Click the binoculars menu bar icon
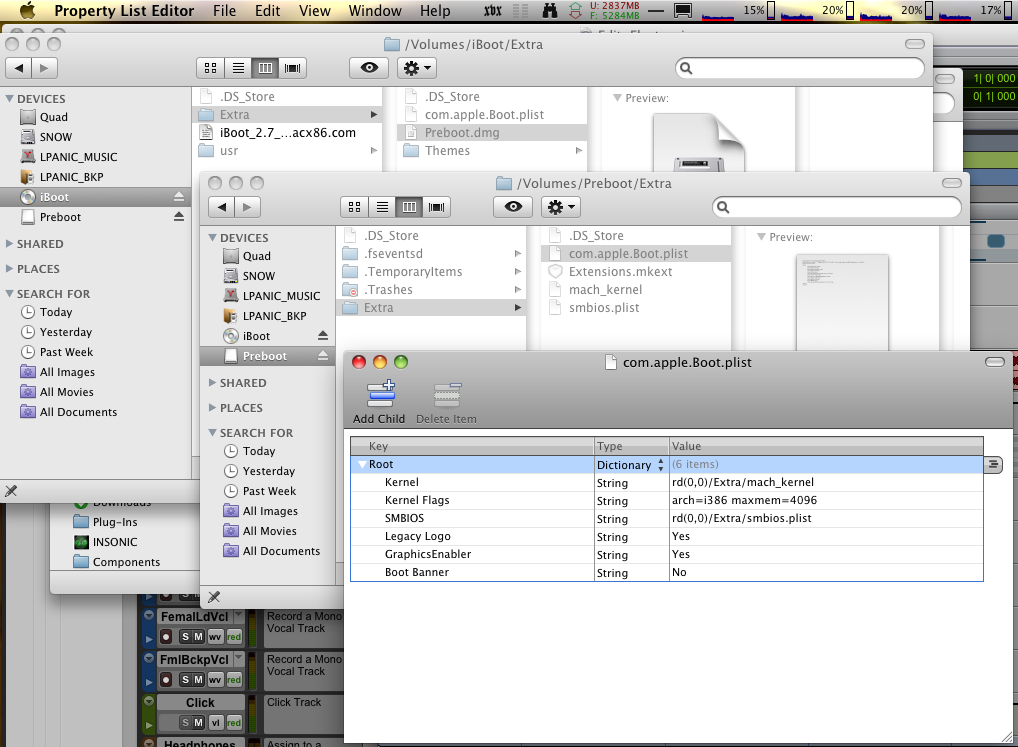 [549, 10]
